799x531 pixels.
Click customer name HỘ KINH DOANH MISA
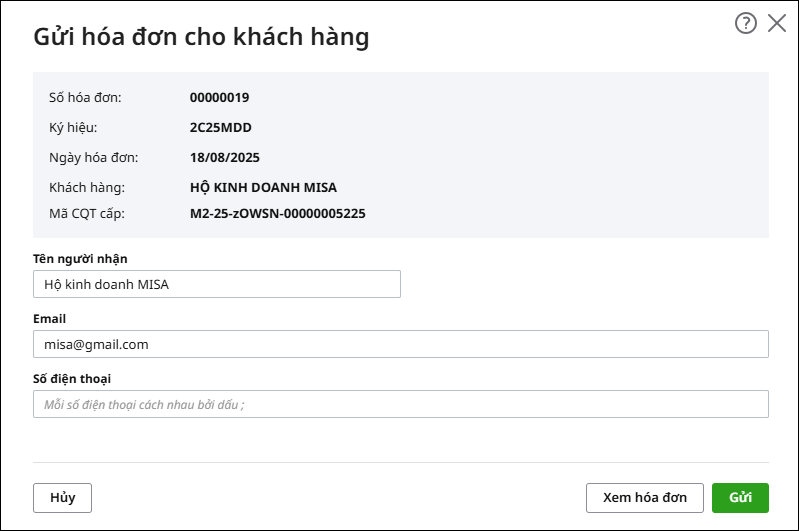pyautogui.click(x=263, y=188)
